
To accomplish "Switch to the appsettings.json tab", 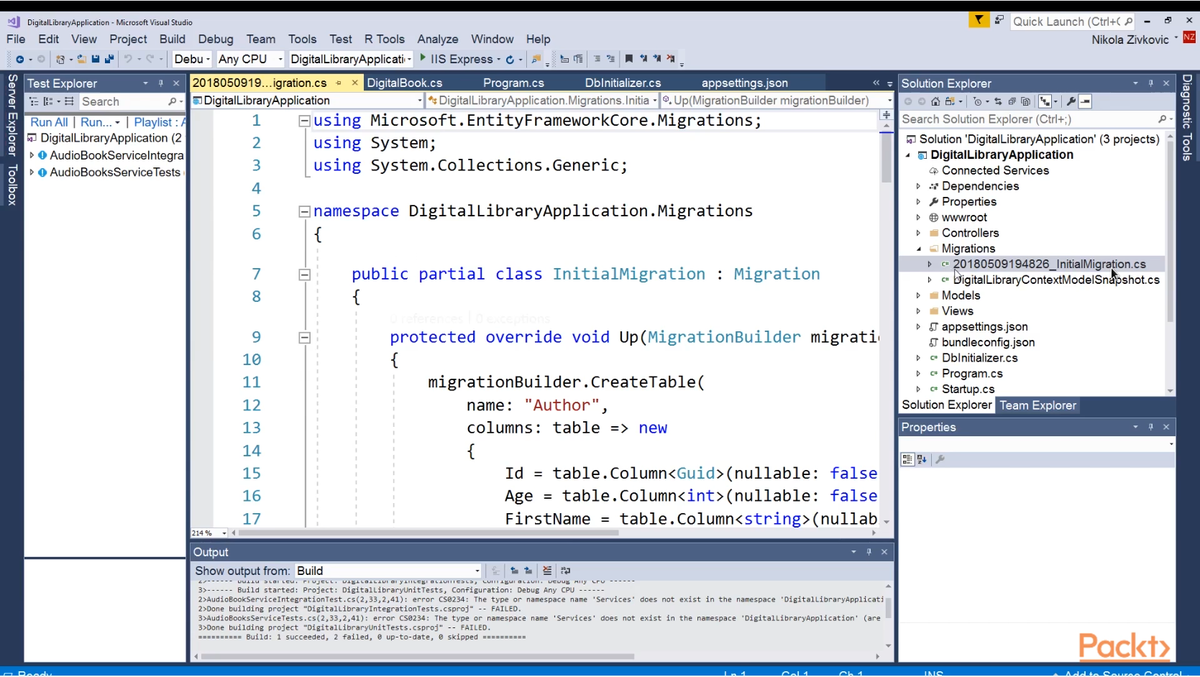I will [744, 83].
